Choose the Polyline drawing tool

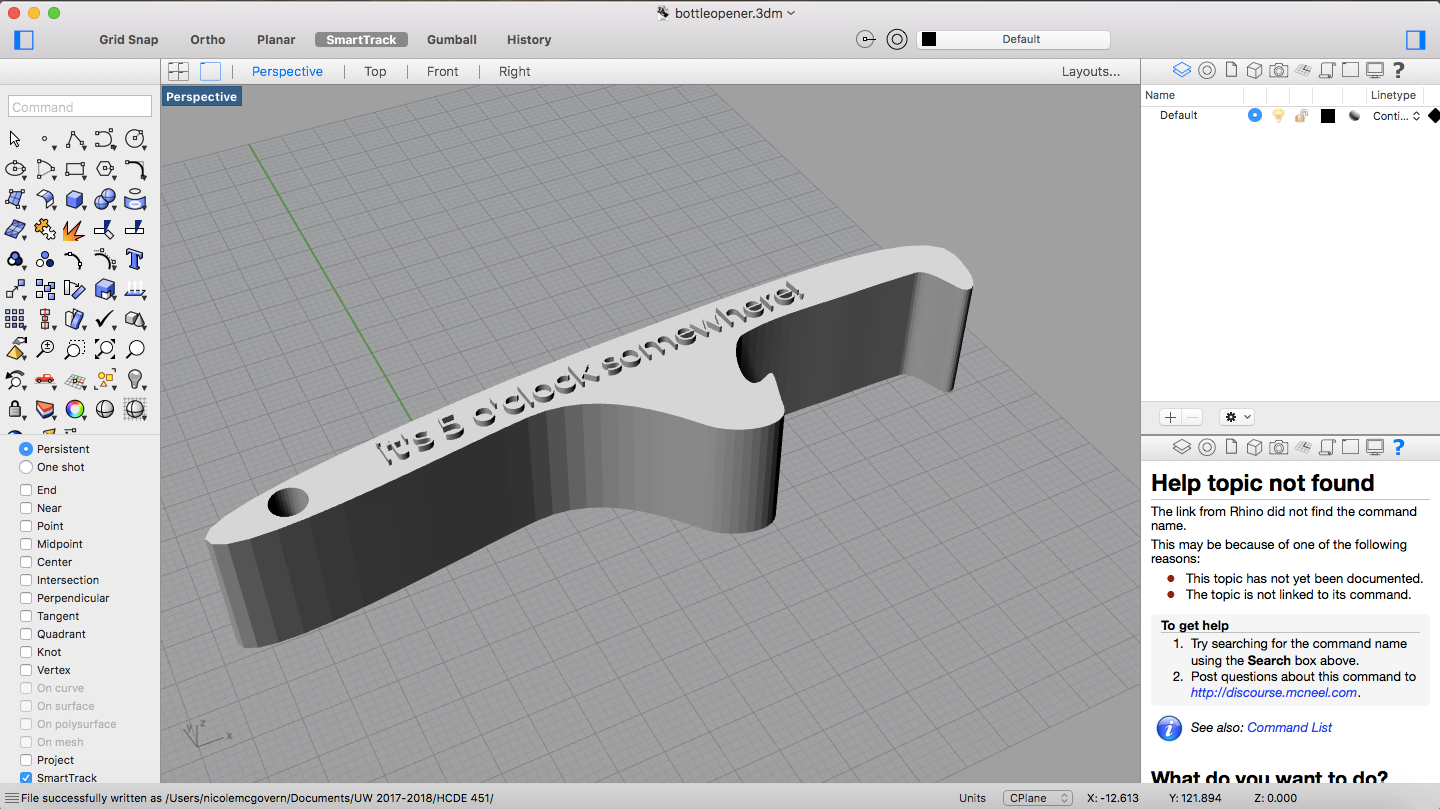75,139
